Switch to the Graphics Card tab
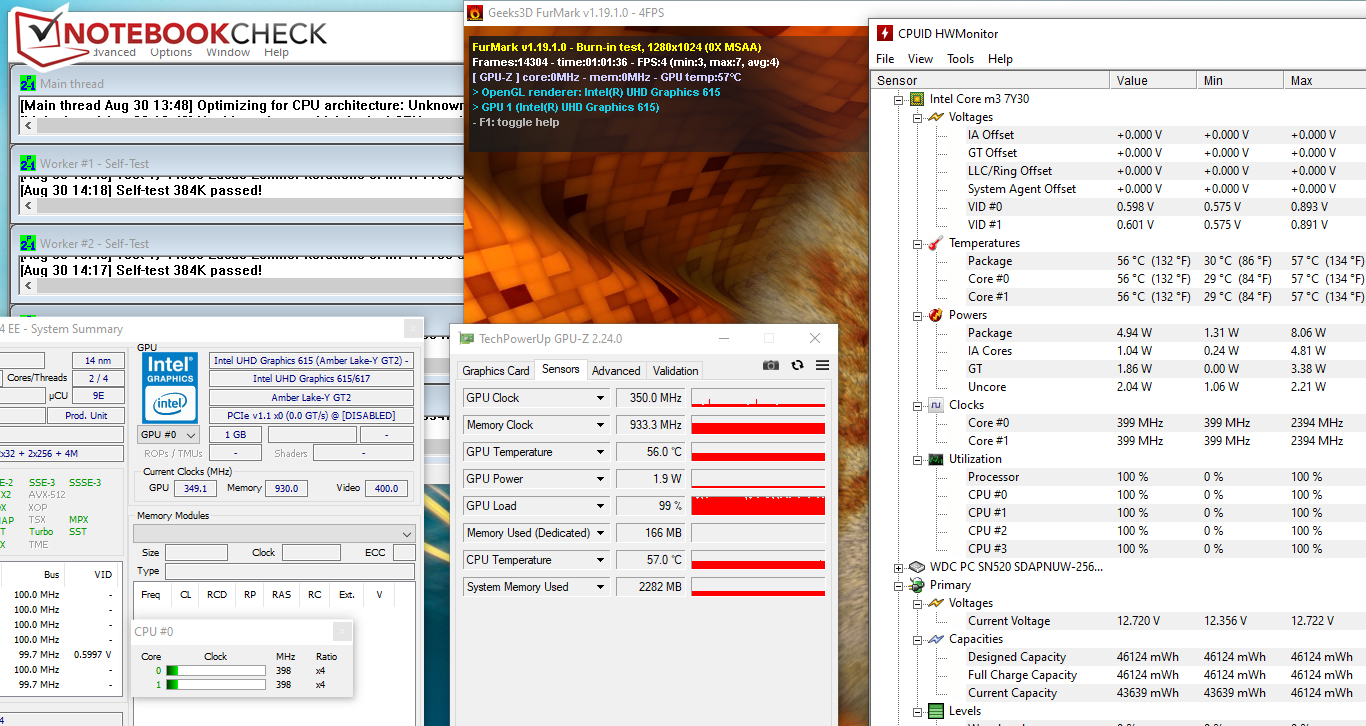Image resolution: width=1366 pixels, height=726 pixels. pyautogui.click(x=496, y=370)
